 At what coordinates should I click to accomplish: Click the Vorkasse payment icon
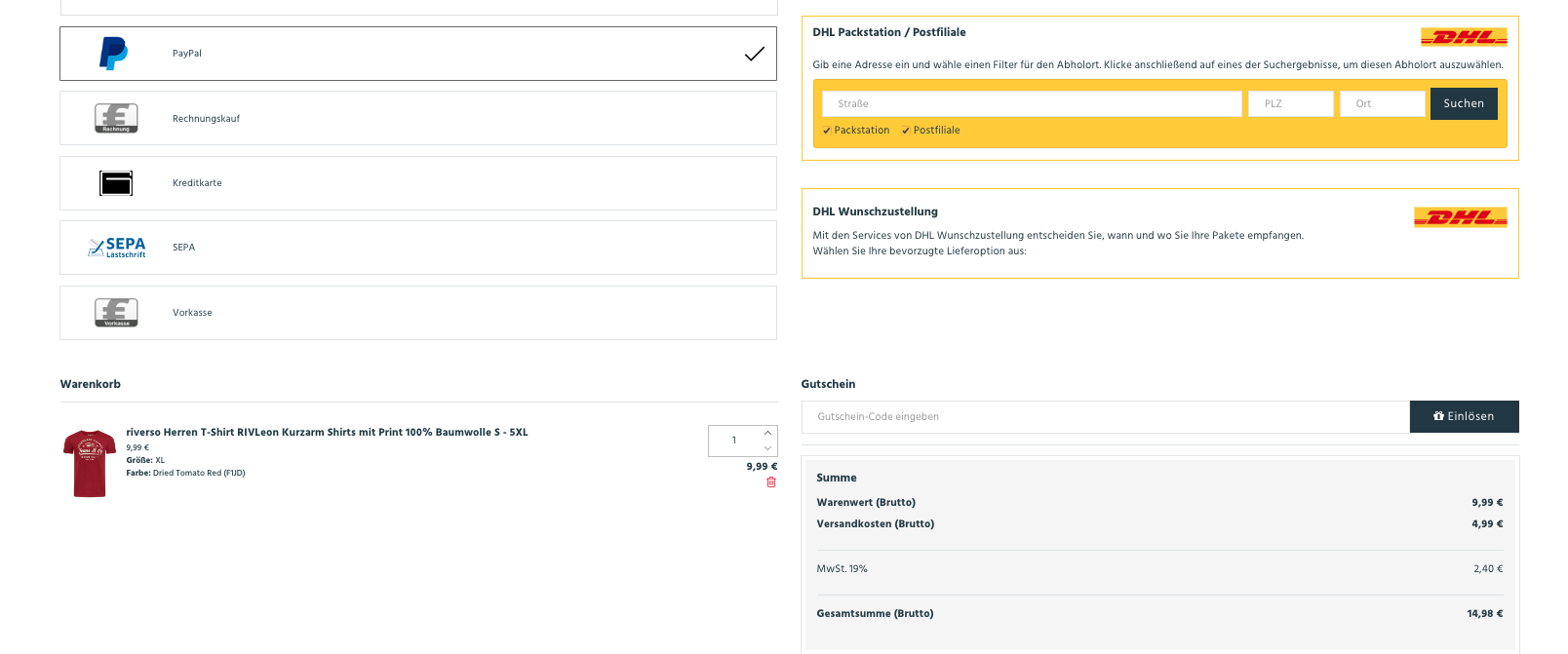click(x=116, y=313)
